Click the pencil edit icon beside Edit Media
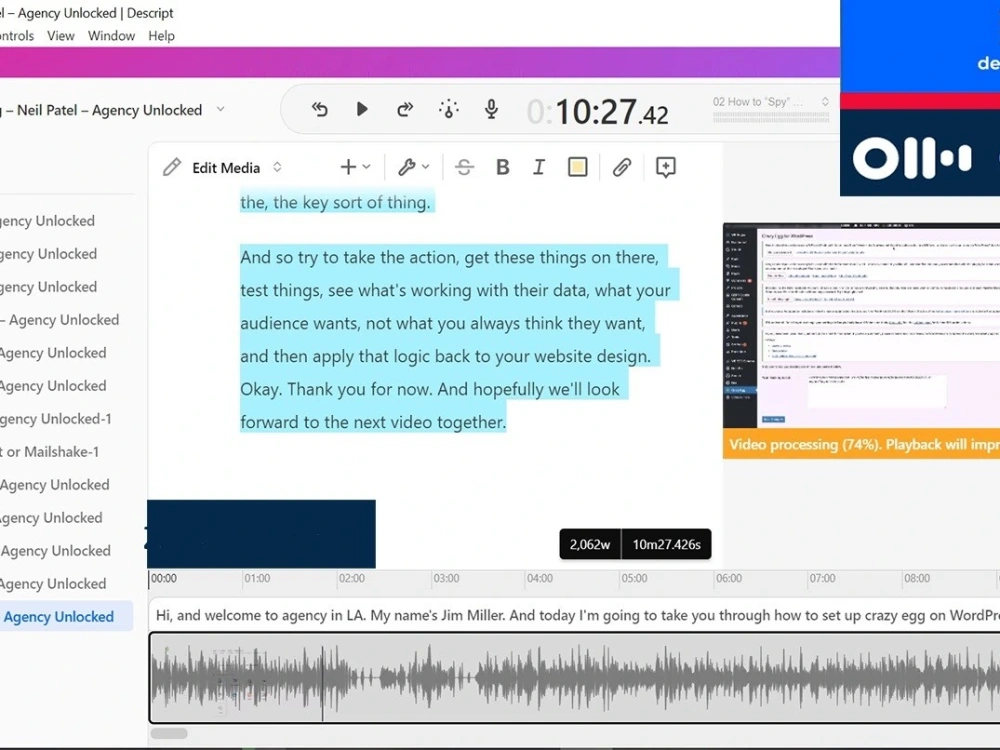This screenshot has width=1000, height=750. click(172, 167)
